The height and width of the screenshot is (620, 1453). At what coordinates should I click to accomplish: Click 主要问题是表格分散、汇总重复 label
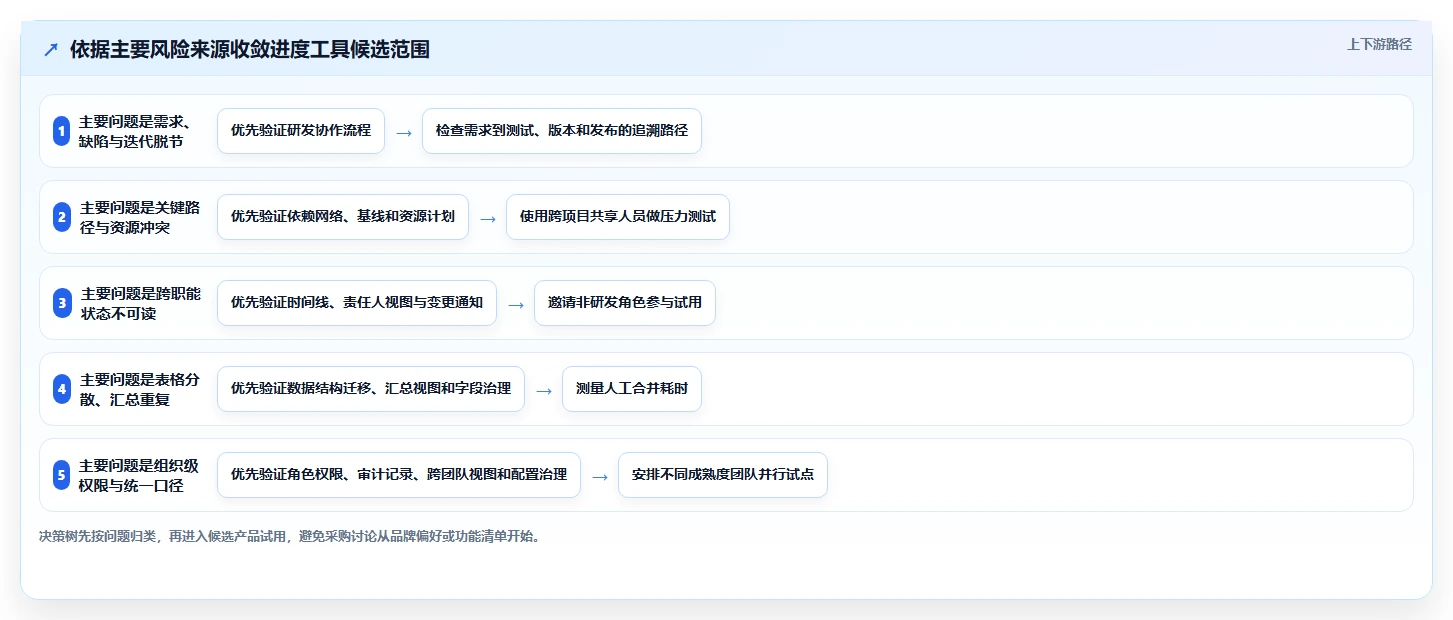[140, 389]
